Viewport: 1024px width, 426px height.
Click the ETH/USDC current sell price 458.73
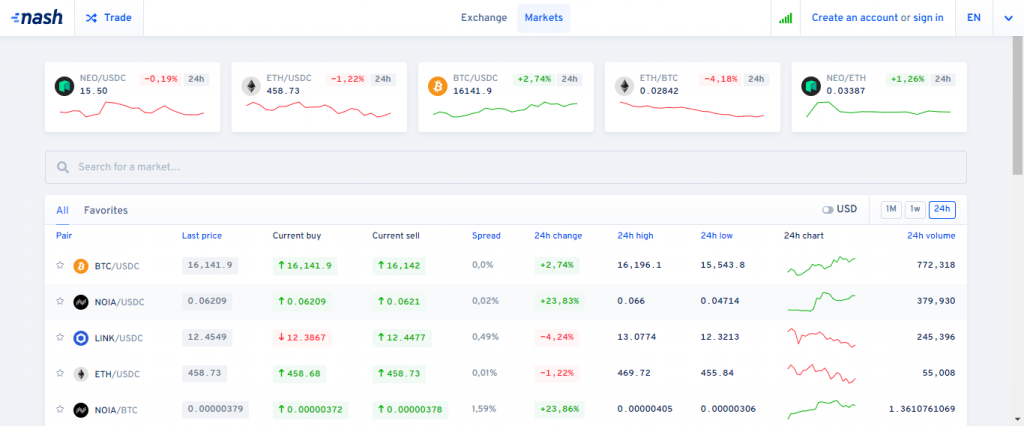(399, 373)
